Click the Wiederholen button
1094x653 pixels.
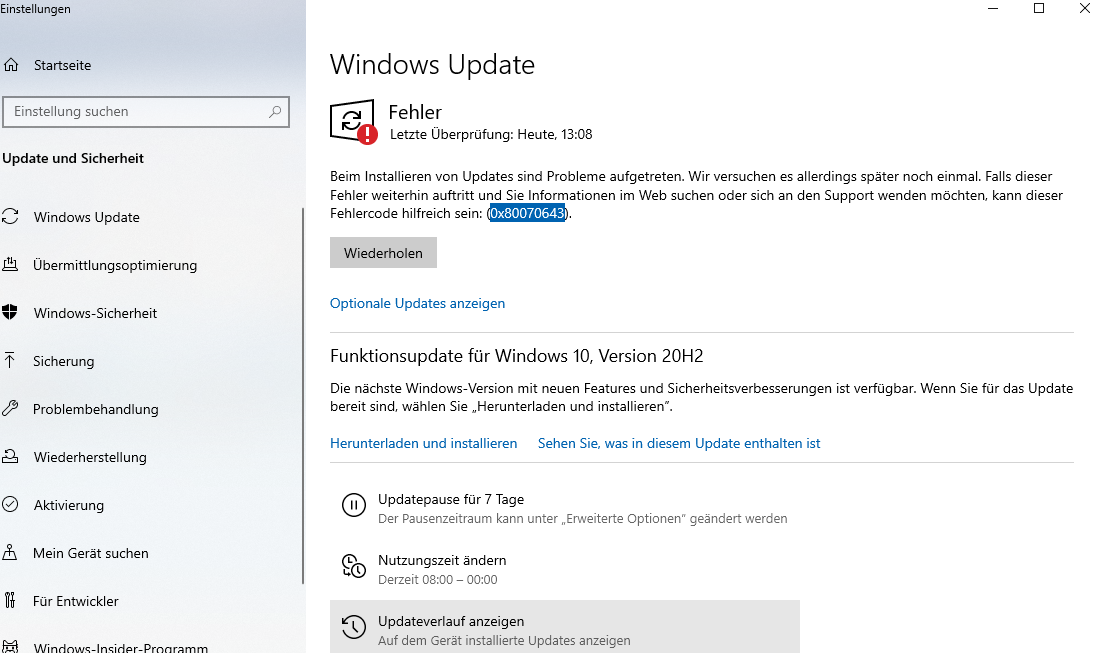(x=383, y=253)
